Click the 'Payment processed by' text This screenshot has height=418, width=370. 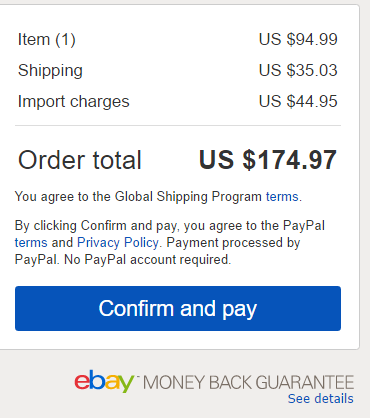(x=233, y=243)
